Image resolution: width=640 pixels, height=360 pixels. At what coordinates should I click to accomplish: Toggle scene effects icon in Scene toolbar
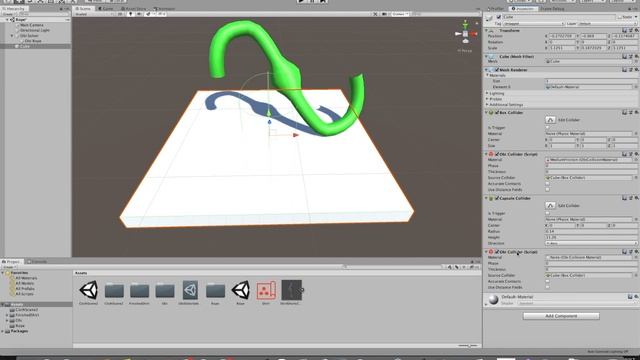click(148, 14)
